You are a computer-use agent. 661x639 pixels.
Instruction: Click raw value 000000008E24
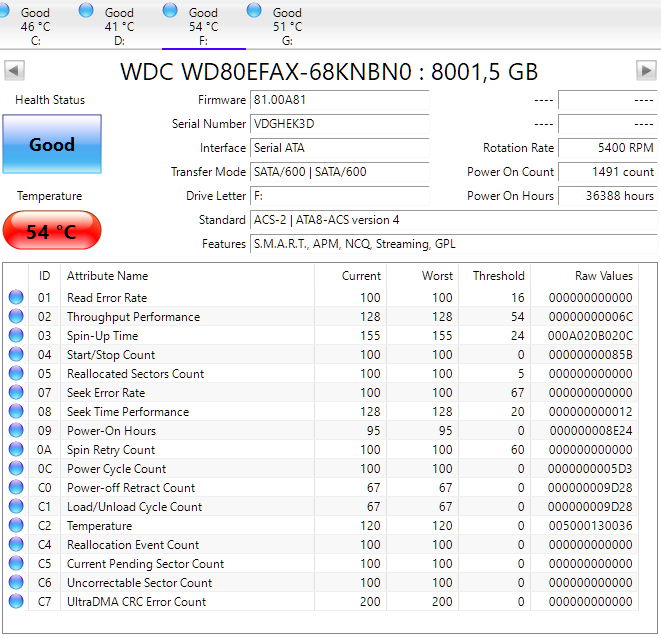(x=591, y=431)
